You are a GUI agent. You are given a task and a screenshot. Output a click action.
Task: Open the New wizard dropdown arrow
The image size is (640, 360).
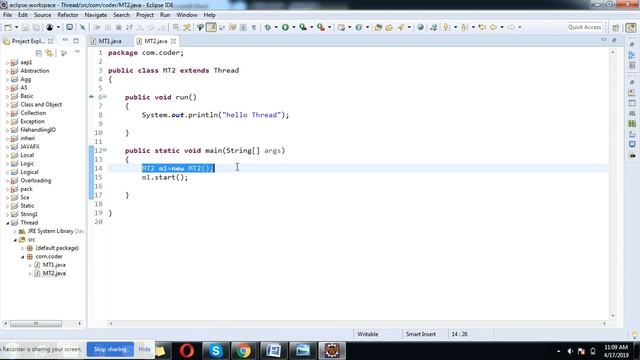click(x=16, y=27)
